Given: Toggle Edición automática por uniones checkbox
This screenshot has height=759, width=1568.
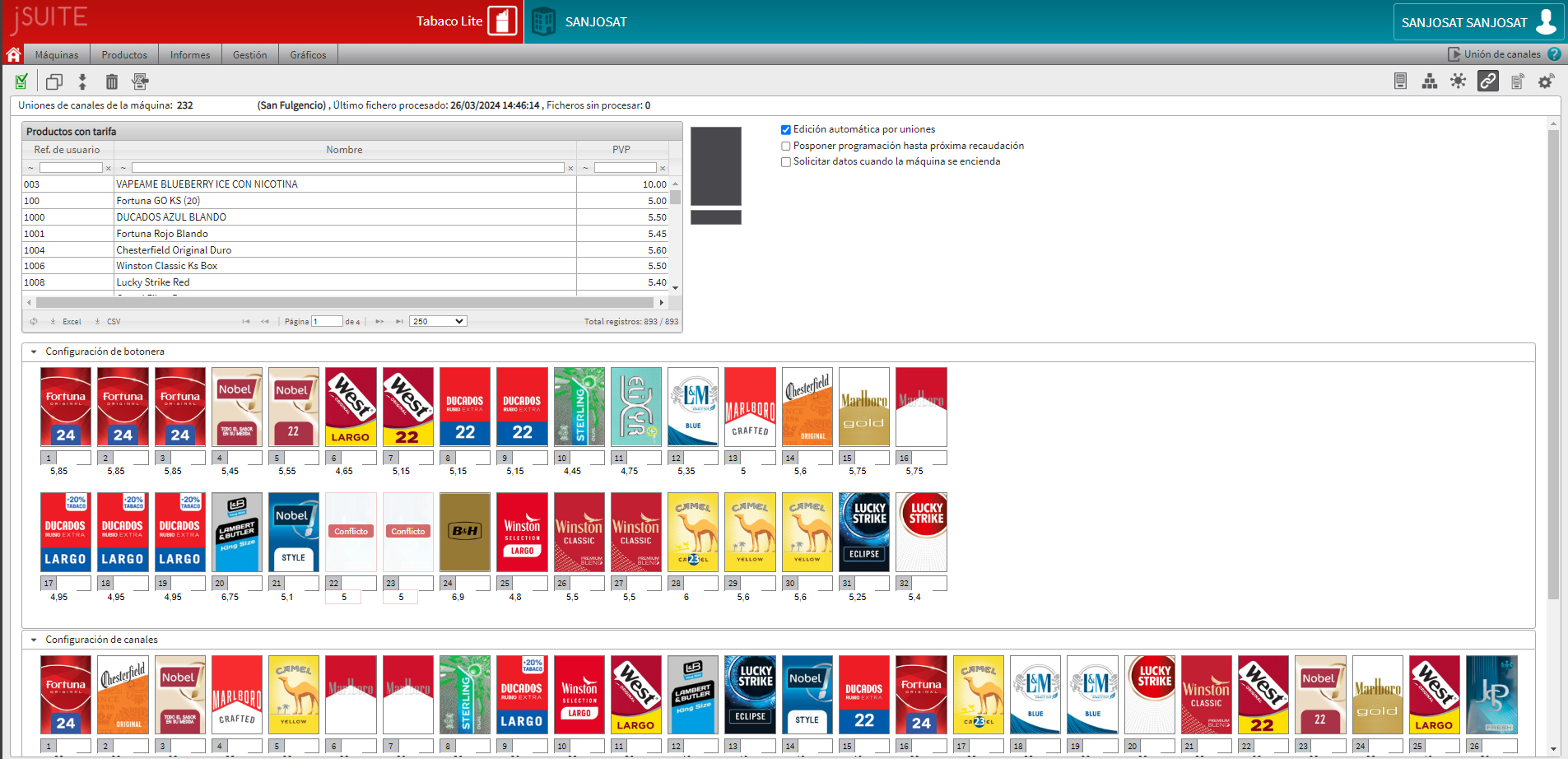Looking at the screenshot, I should point(785,129).
